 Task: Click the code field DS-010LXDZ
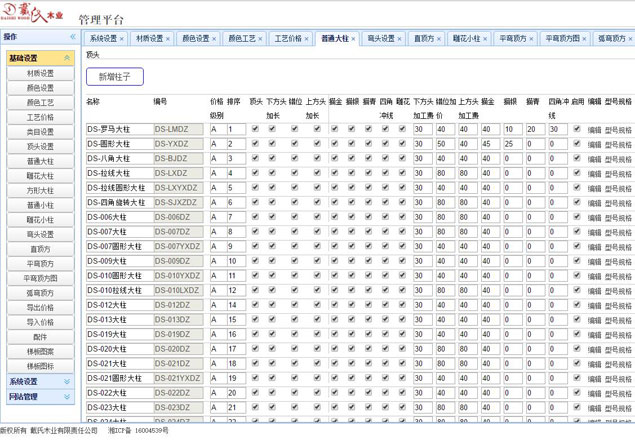coord(179,290)
